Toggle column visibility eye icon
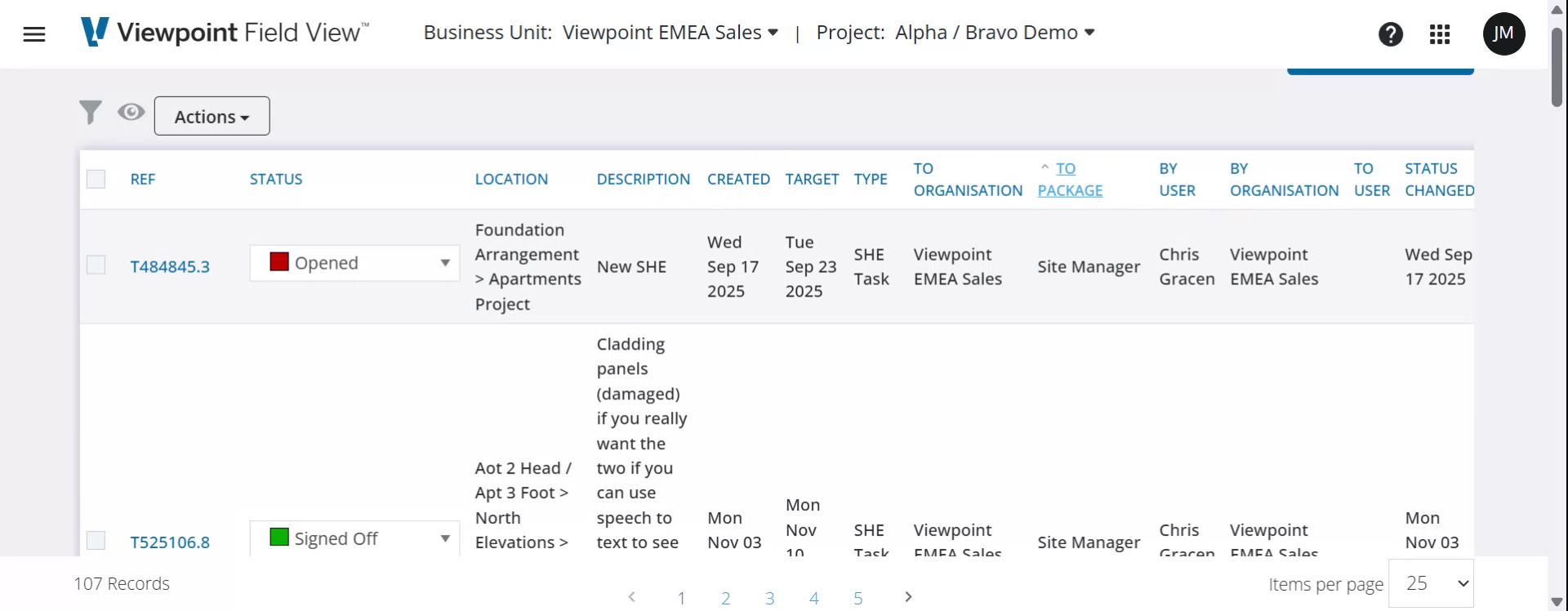Image resolution: width=1568 pixels, height=611 pixels. tap(131, 112)
